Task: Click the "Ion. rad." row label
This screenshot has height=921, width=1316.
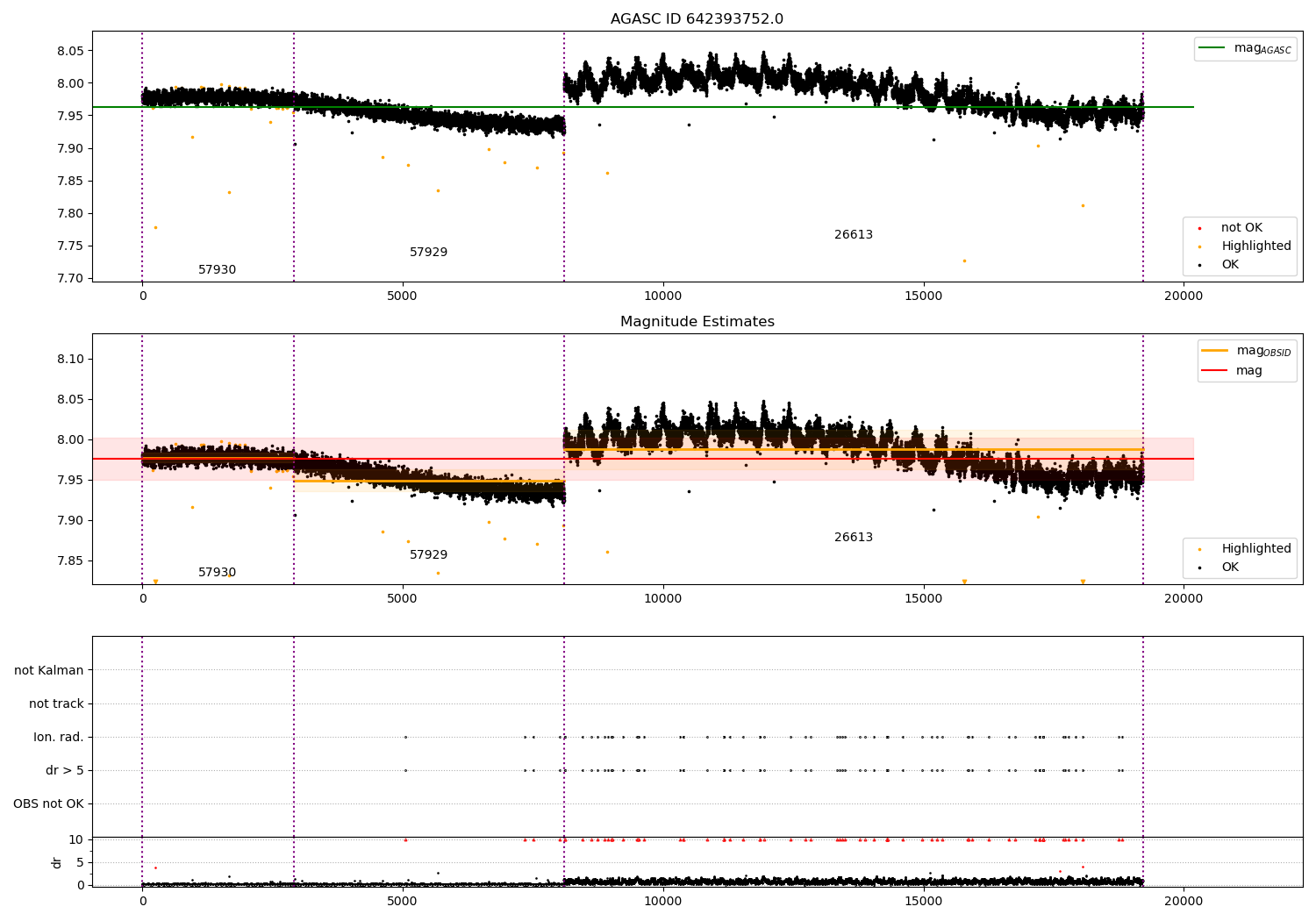Action: (59, 738)
